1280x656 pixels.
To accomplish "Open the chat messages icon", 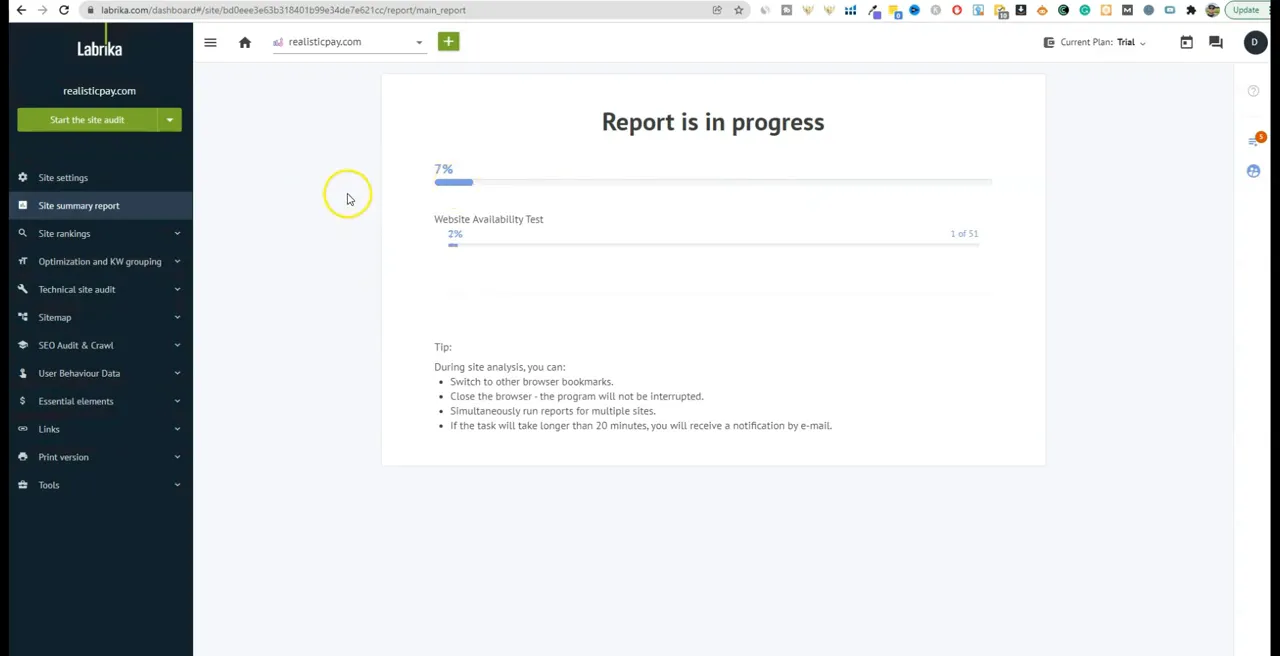I will click(x=1216, y=41).
